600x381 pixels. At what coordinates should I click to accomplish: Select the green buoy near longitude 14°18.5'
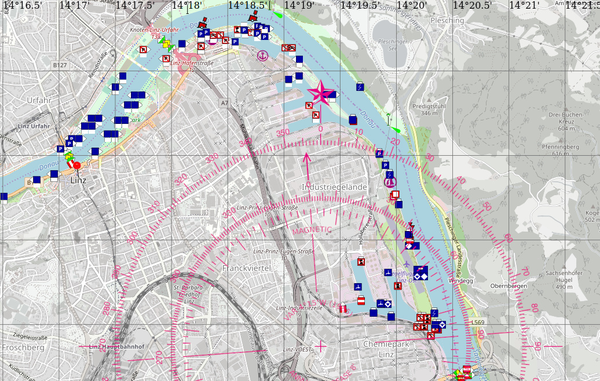pos(278,15)
